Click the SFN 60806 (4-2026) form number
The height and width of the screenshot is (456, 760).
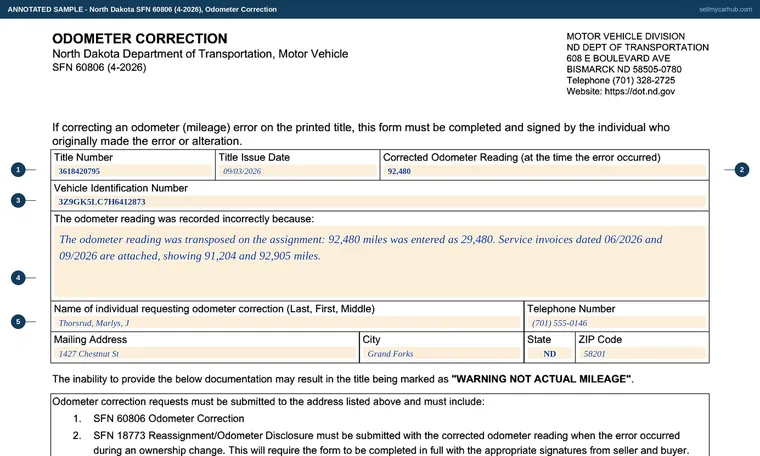[99, 67]
